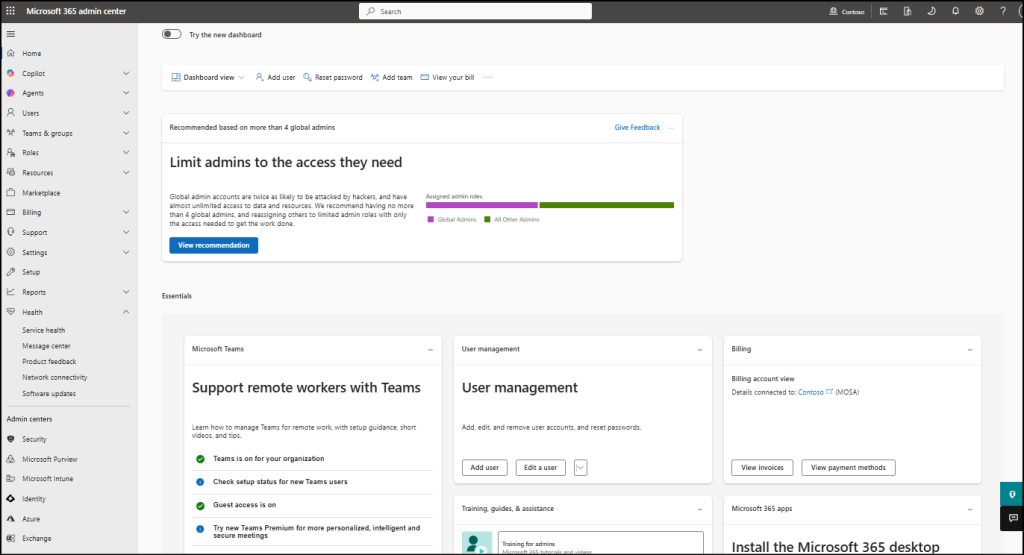
Task: Minimize the Microsoft Teams card
Action: pos(430,350)
